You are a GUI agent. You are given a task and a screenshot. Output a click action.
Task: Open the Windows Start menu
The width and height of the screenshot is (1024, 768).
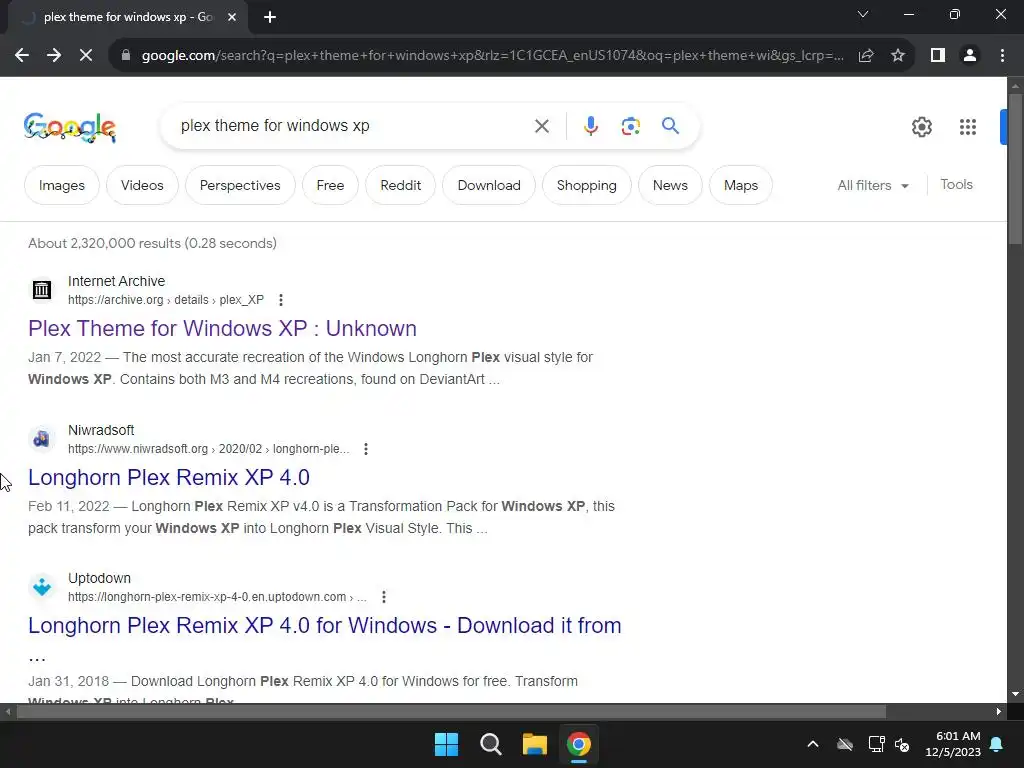pyautogui.click(x=446, y=744)
